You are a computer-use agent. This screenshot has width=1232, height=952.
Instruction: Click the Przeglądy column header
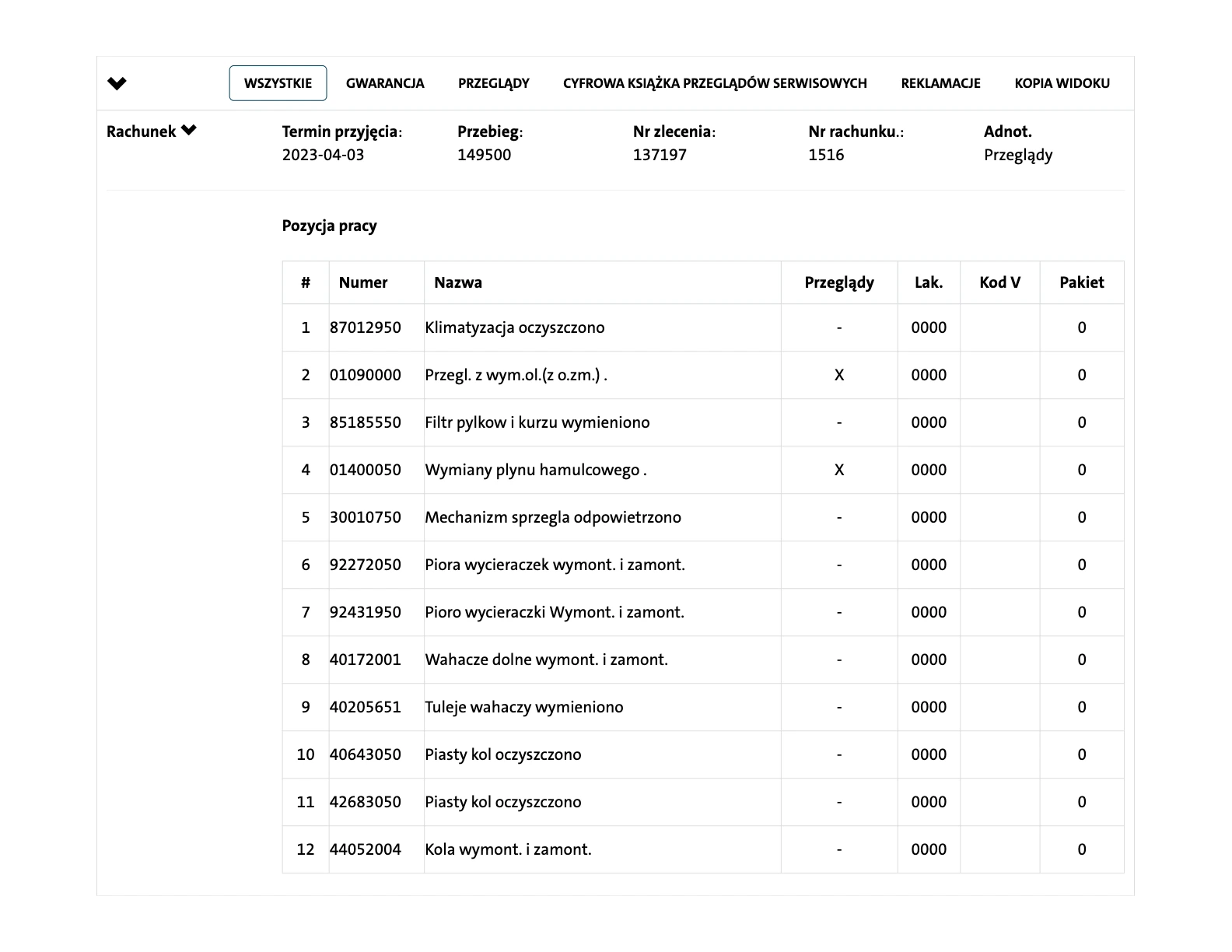(x=838, y=282)
